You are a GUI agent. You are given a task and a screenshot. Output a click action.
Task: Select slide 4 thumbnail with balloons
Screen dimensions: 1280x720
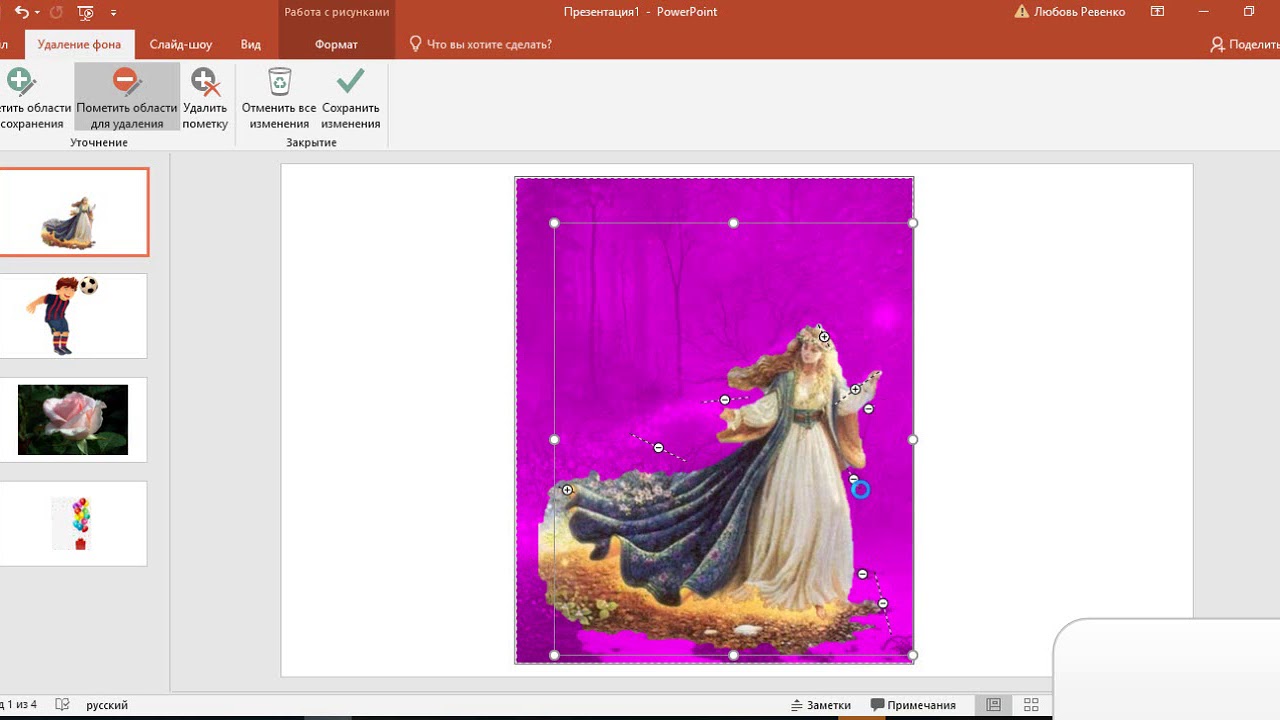click(x=73, y=524)
